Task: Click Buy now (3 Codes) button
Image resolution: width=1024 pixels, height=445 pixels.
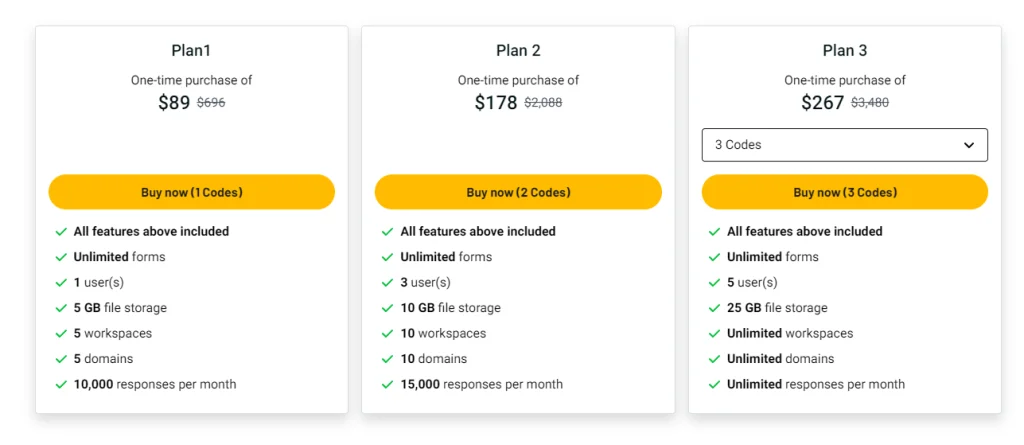Action: pos(844,192)
